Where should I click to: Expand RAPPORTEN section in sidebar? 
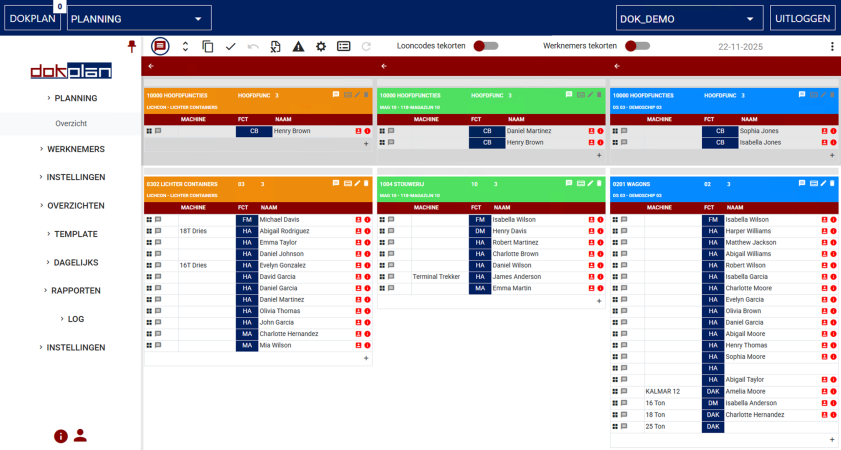point(71,291)
